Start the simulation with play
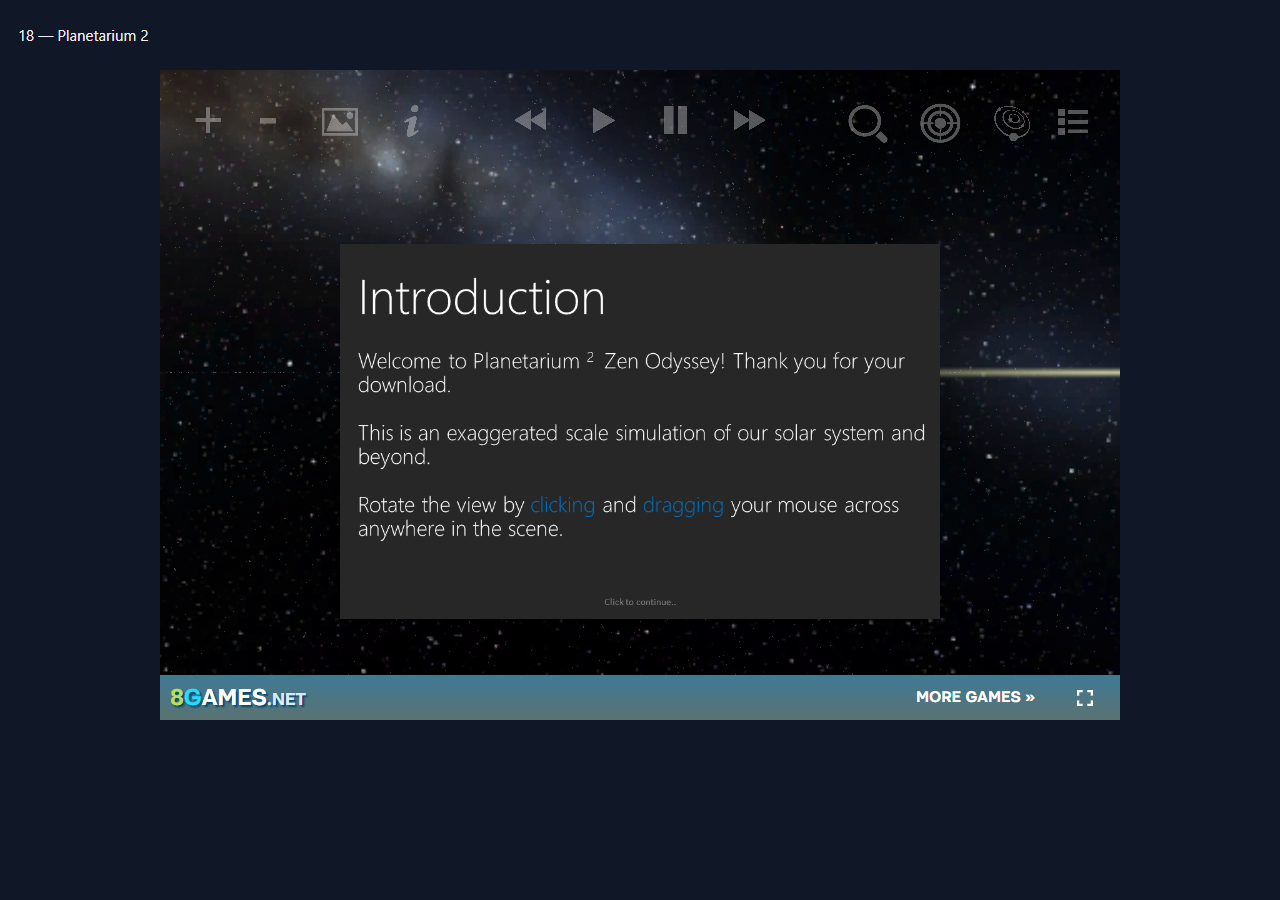This screenshot has width=1280, height=900. tap(603, 121)
